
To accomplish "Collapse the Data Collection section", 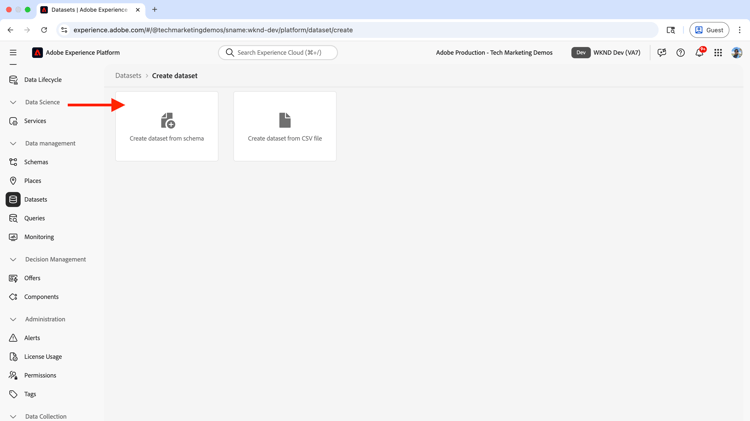I will (13, 417).
